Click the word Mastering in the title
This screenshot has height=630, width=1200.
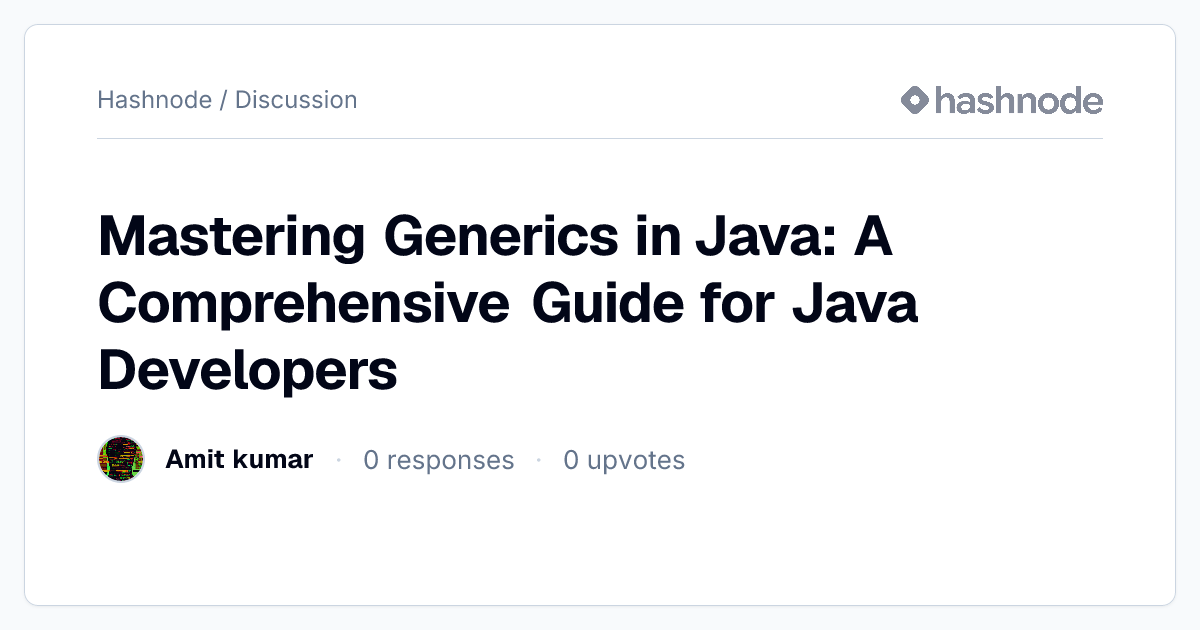232,238
